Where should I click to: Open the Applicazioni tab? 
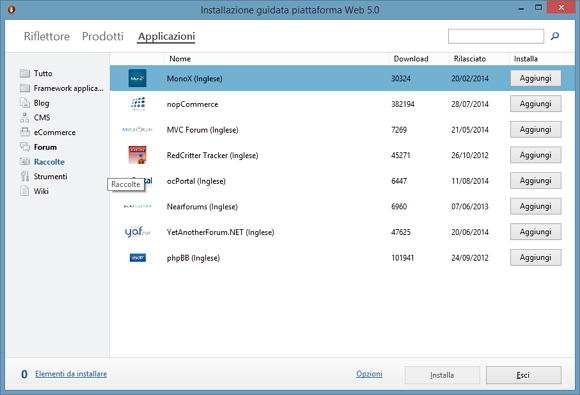pyautogui.click(x=166, y=36)
